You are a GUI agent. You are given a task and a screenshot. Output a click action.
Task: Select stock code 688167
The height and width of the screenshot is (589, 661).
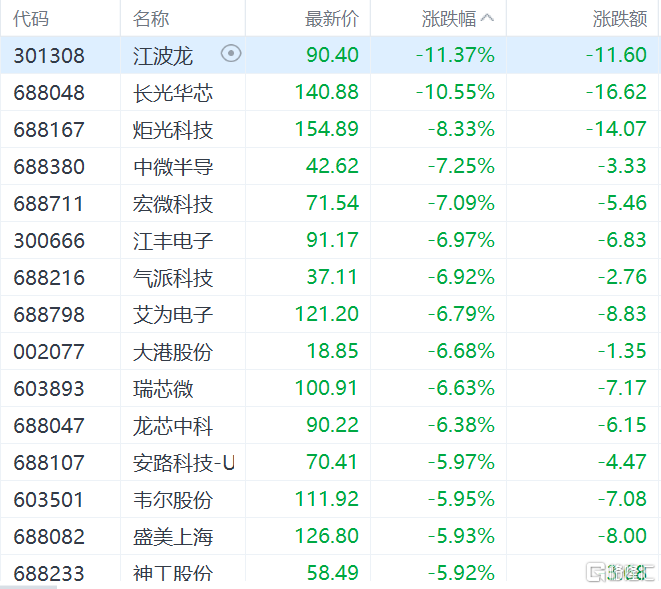[49, 129]
